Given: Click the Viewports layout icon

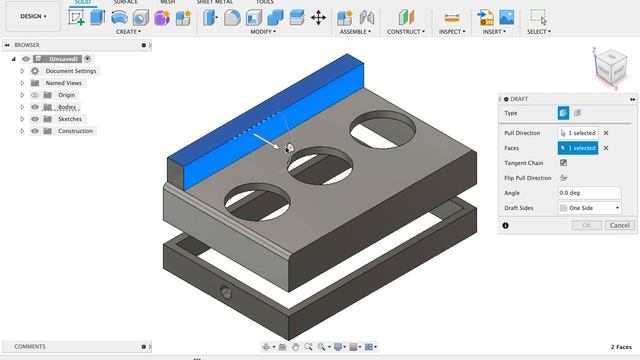Looking at the screenshot, I should coord(369,347).
